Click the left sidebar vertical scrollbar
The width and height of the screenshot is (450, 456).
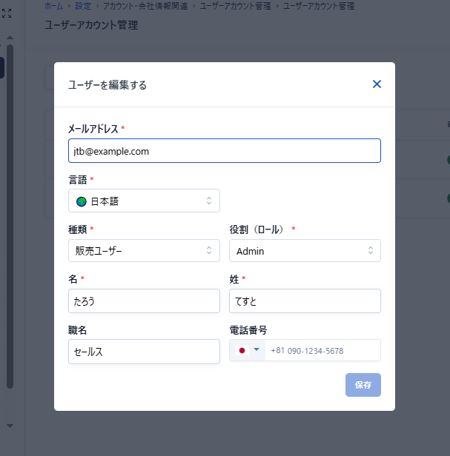(10, 217)
